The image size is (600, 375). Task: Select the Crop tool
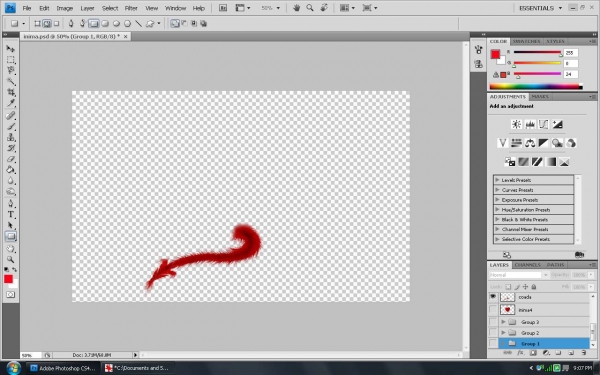(x=11, y=92)
